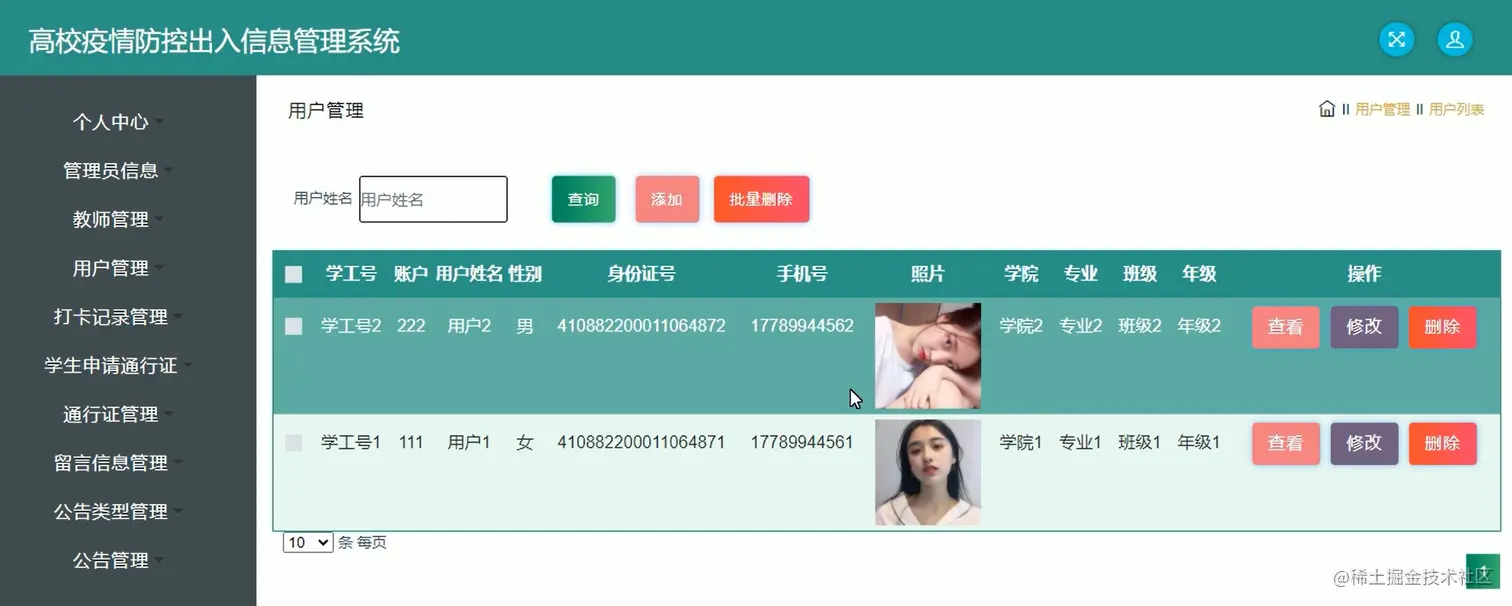This screenshot has width=1512, height=606.
Task: Click 用户列表 in the breadcrumb
Action: click(1456, 110)
